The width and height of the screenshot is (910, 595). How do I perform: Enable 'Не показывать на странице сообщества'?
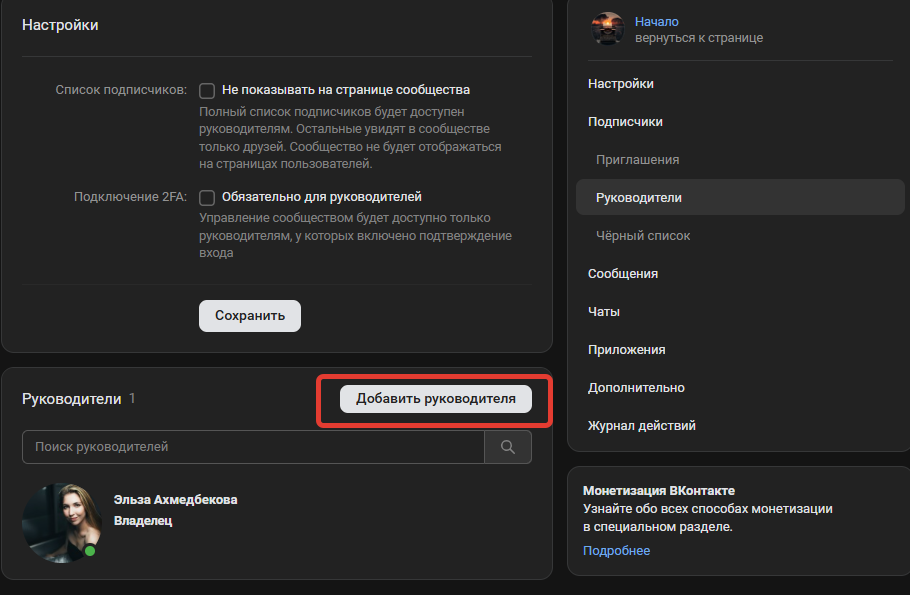[207, 90]
